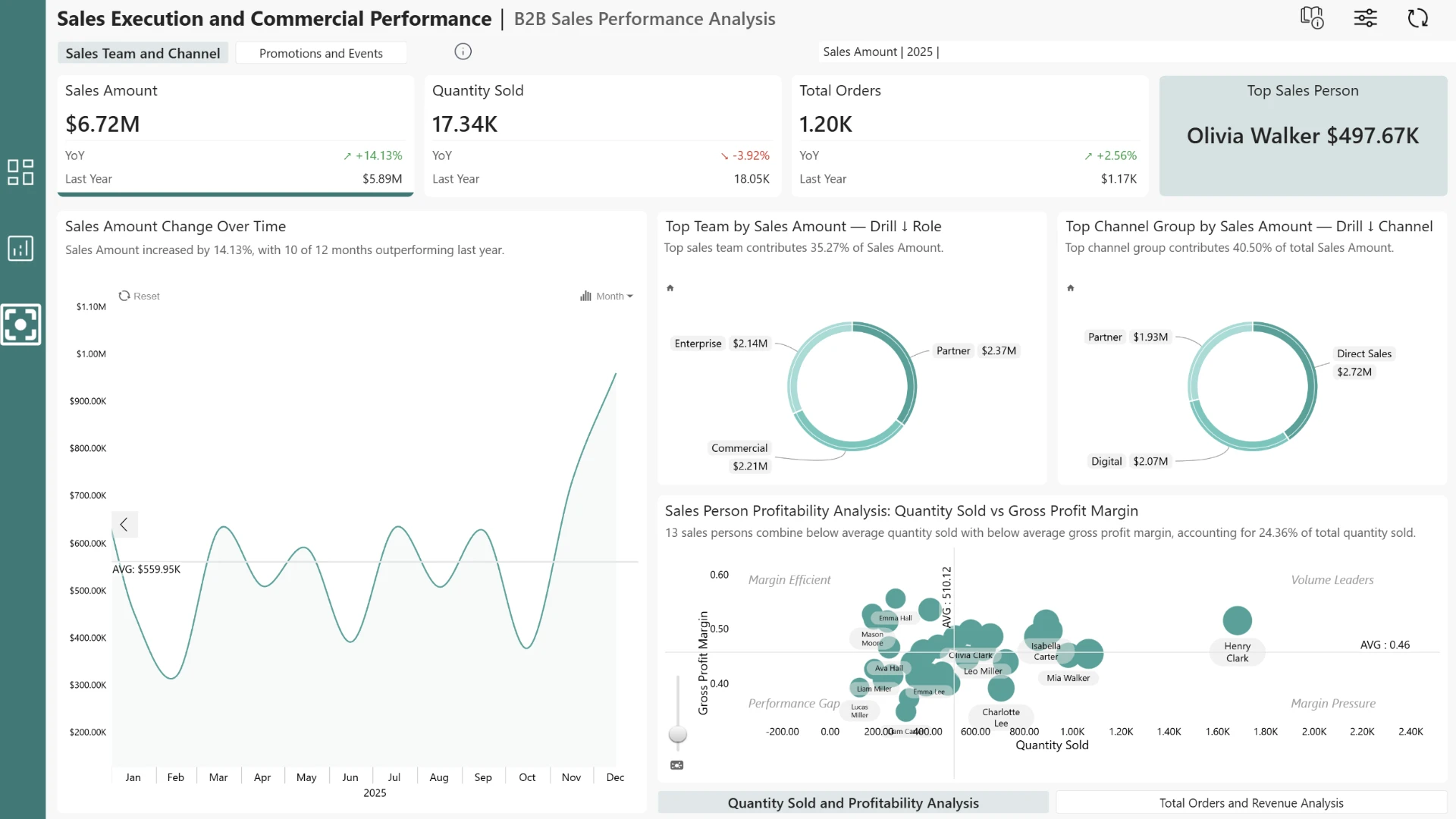
Task: Click the 1.20K Total Orders value
Action: coord(826,124)
